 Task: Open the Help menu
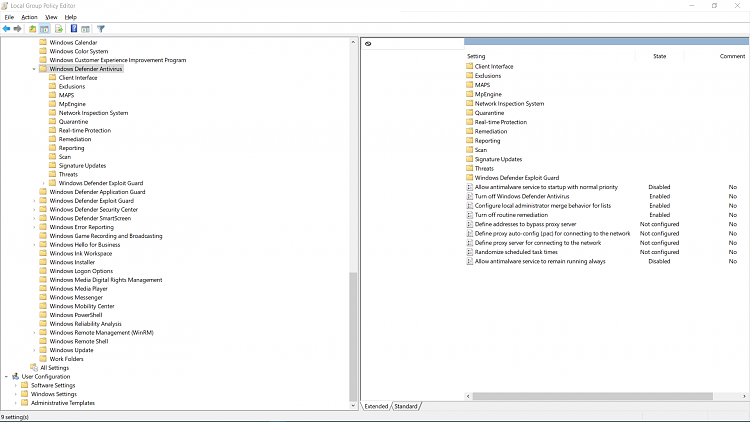point(71,17)
